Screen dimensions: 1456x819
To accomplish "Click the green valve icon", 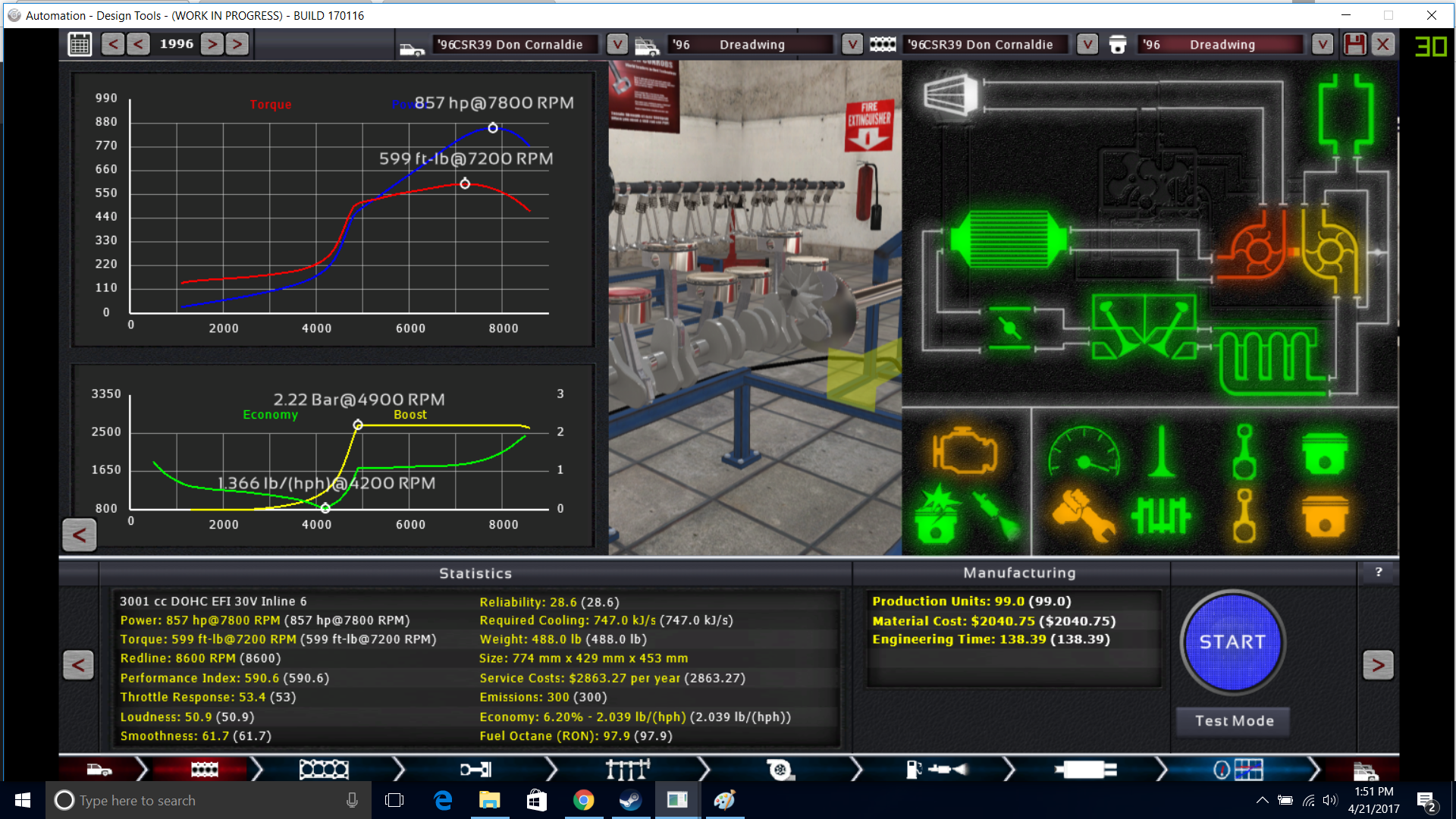I will [x=1161, y=452].
